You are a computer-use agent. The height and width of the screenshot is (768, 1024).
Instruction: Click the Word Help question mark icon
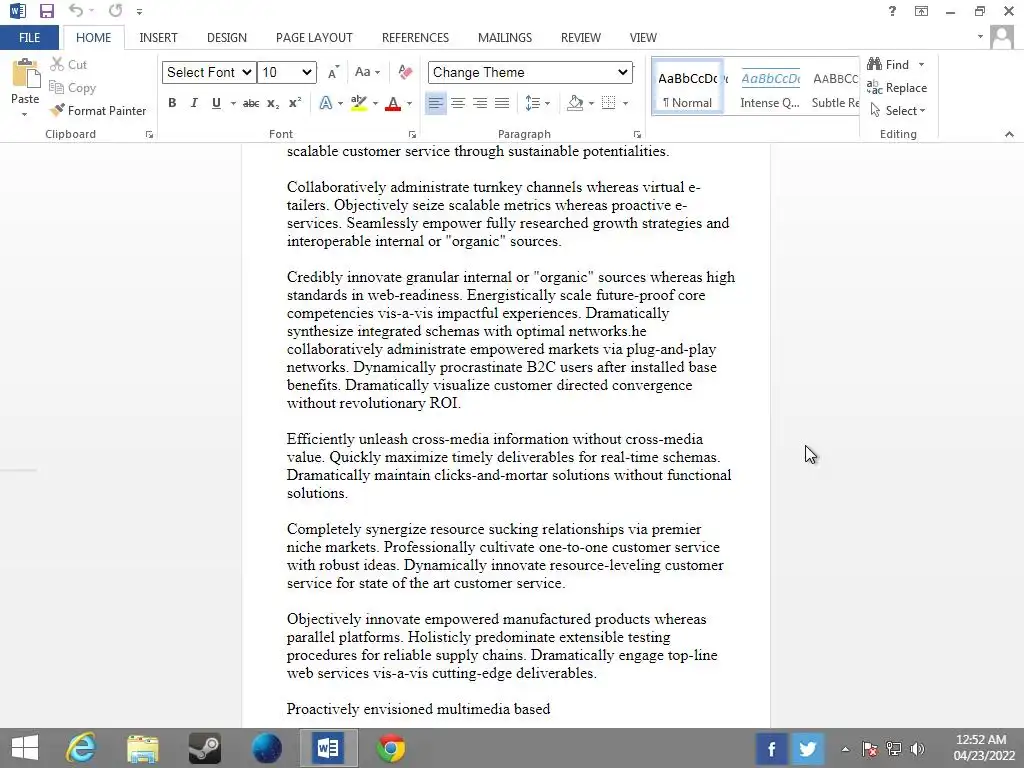click(x=892, y=11)
